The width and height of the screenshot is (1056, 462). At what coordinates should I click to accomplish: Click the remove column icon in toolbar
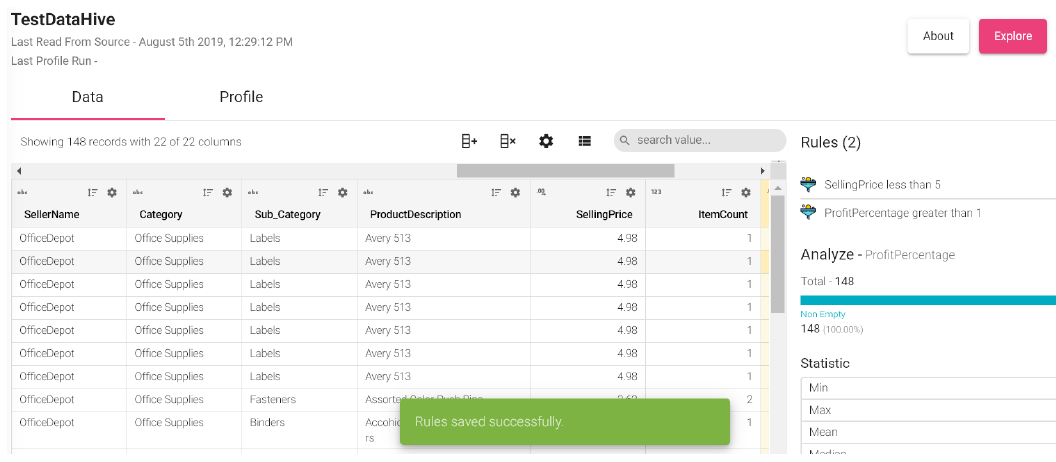tap(507, 142)
